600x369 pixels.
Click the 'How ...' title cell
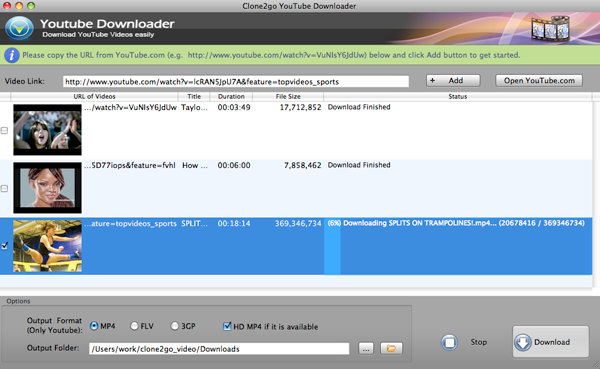pyautogui.click(x=195, y=165)
